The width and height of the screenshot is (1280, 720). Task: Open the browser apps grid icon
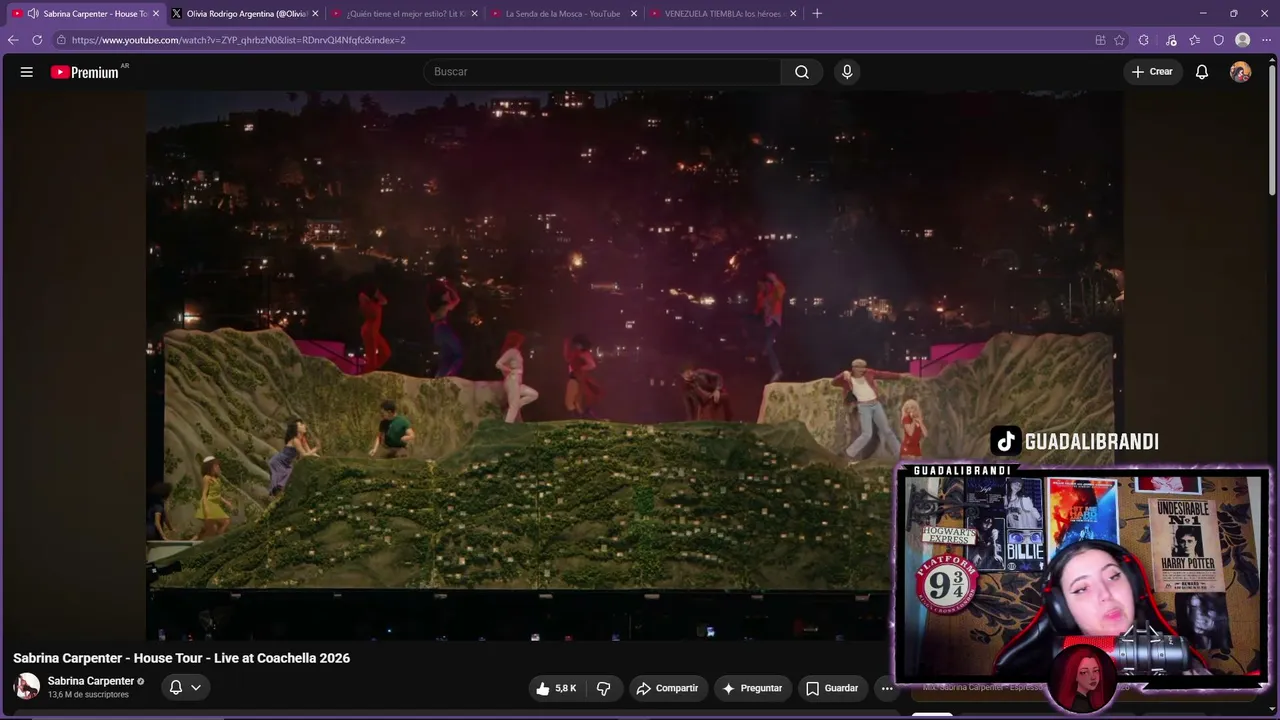[x=1100, y=40]
